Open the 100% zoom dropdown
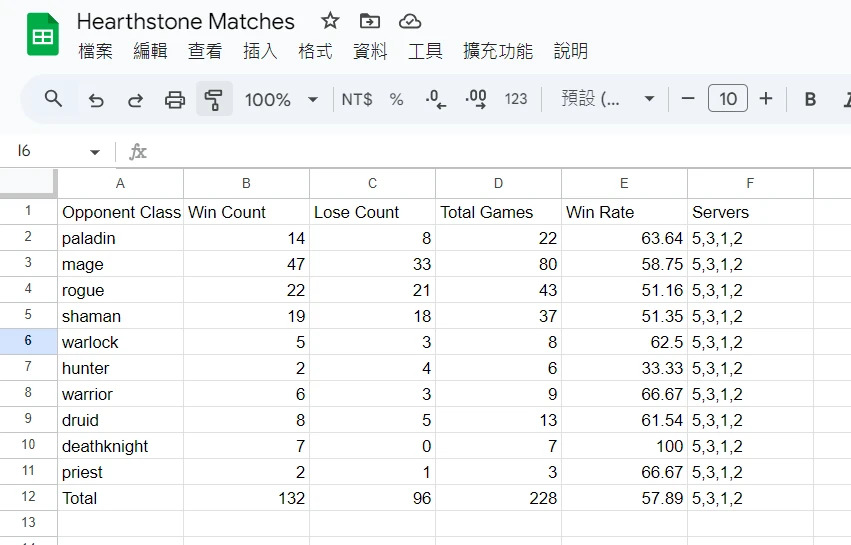Screen dimensions: 851x545 pos(281,99)
